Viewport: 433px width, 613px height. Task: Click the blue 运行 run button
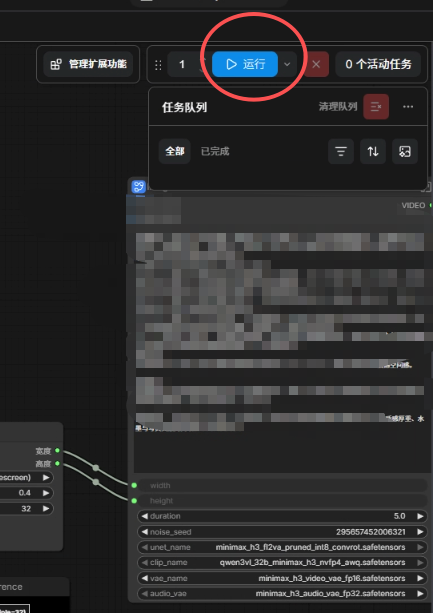245,64
